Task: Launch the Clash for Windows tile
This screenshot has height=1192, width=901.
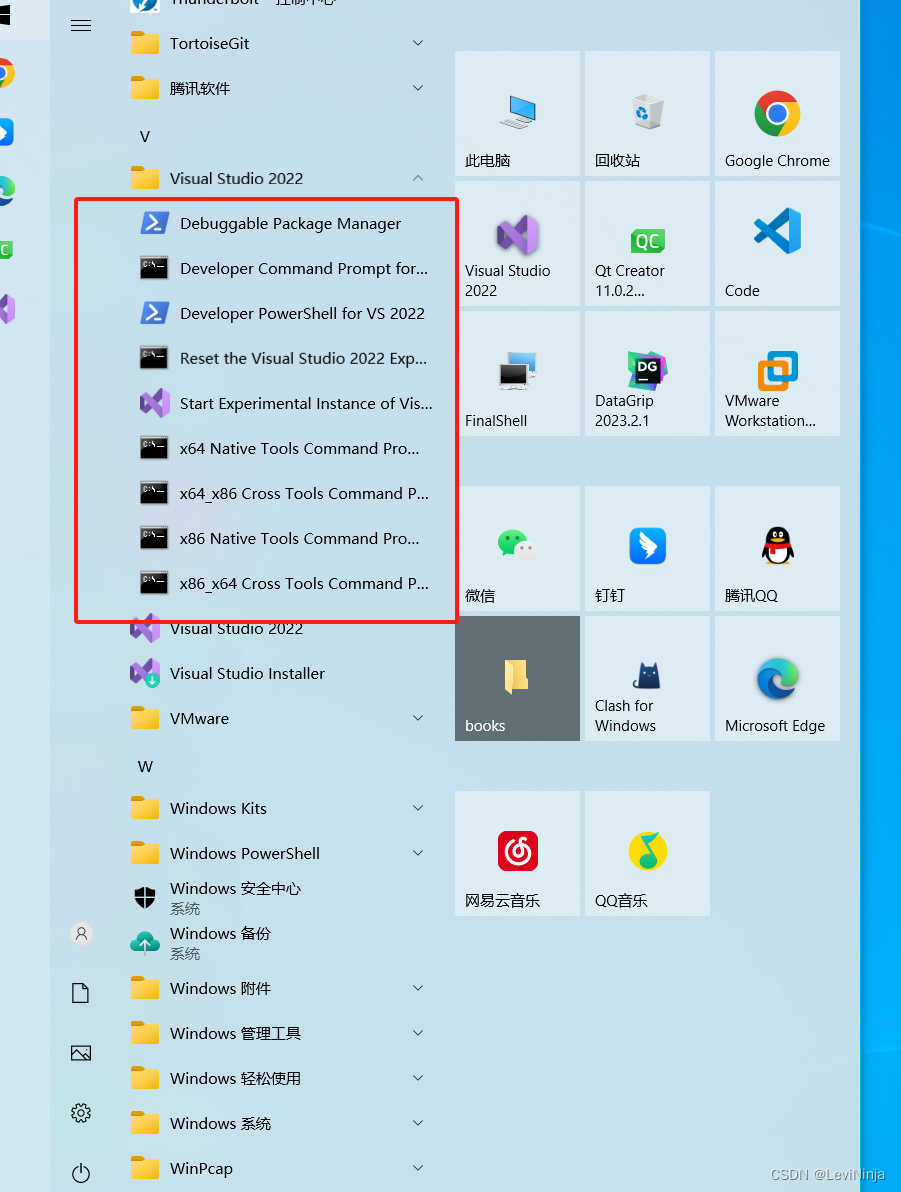Action: 647,679
